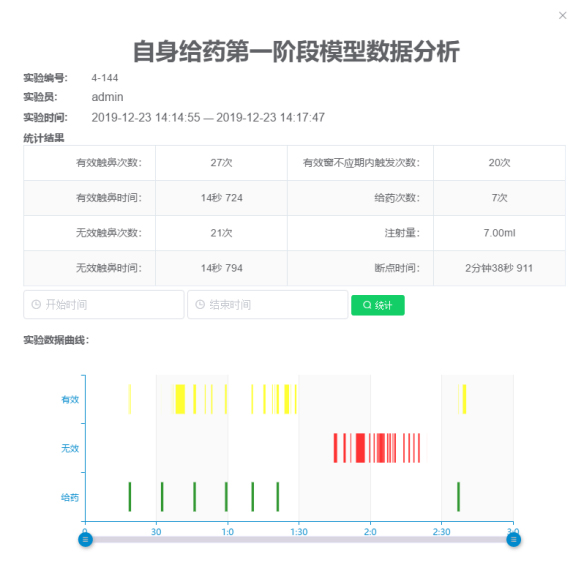Viewport: 574px width, 571px height.
Task: Click the clock icon in 开始时间 field
Action: tap(36, 305)
